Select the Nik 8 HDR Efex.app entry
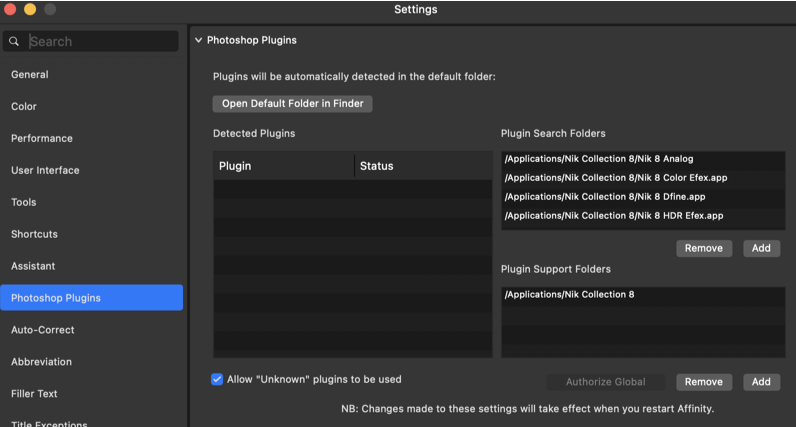796x427 pixels. pos(613,215)
